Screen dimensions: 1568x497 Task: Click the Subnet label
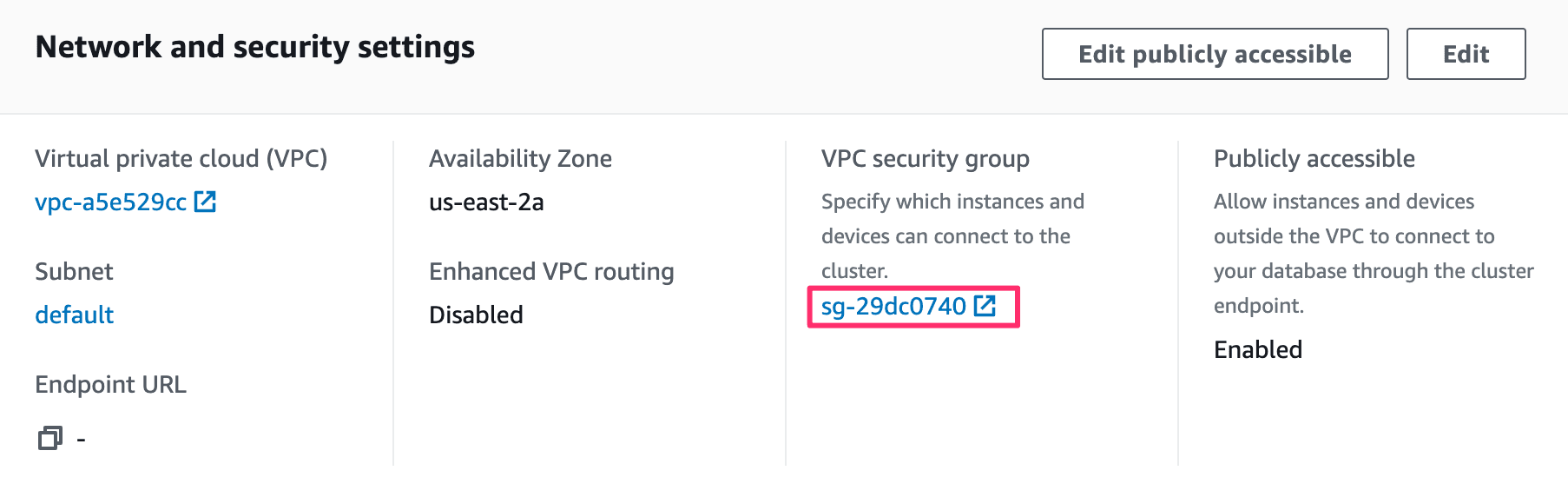click(x=74, y=271)
